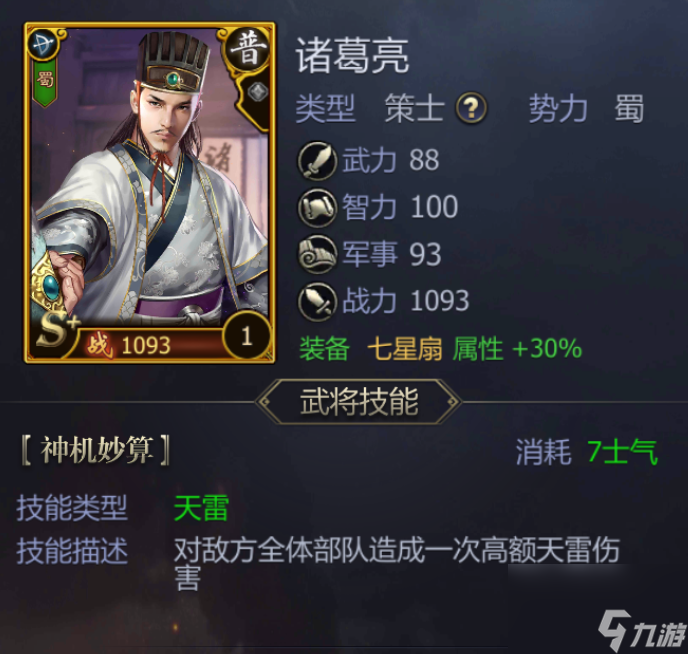
Task: Click the archer bow icon on card
Action: click(43, 44)
